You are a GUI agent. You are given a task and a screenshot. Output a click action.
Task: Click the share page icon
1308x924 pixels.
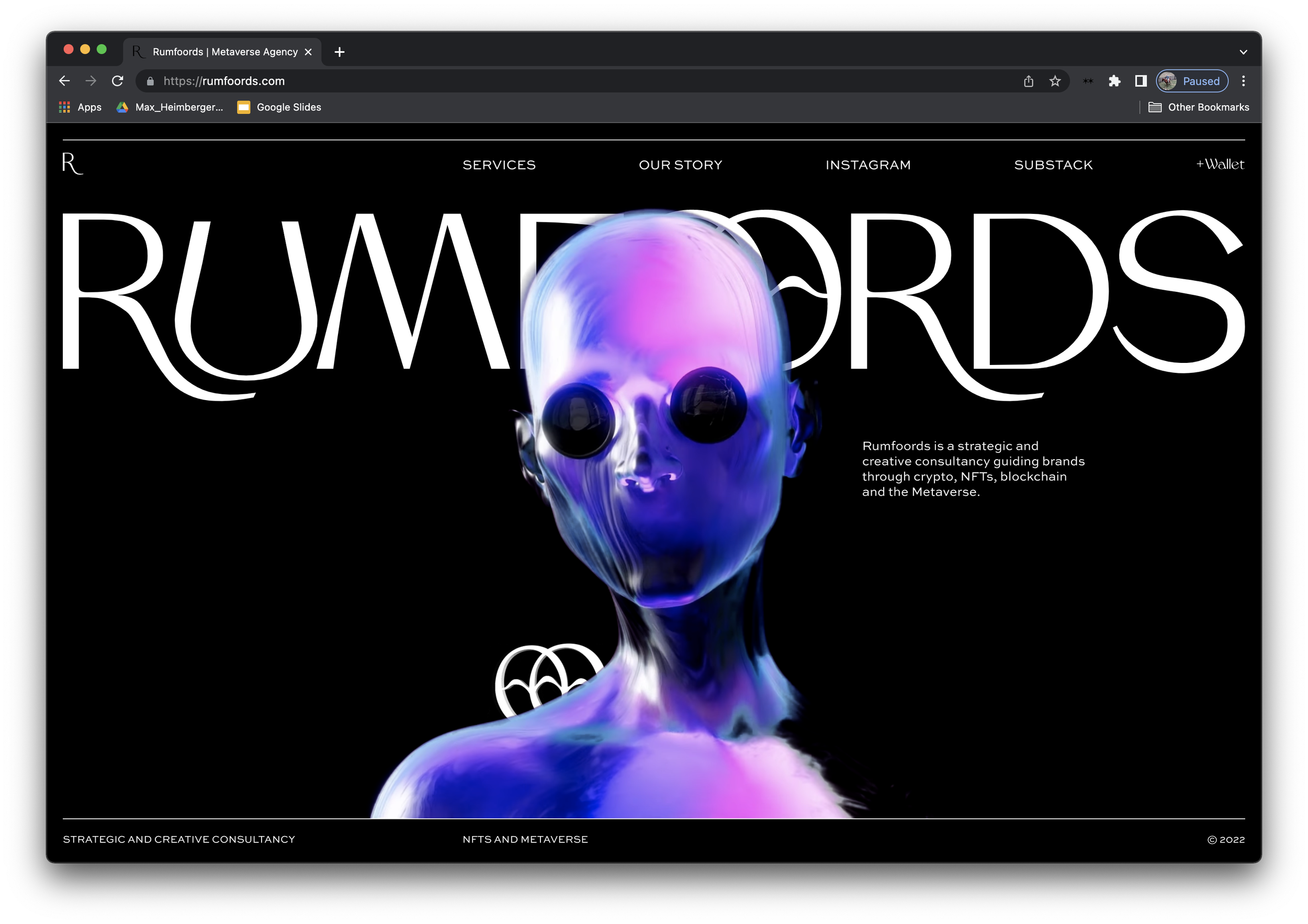tap(1028, 81)
